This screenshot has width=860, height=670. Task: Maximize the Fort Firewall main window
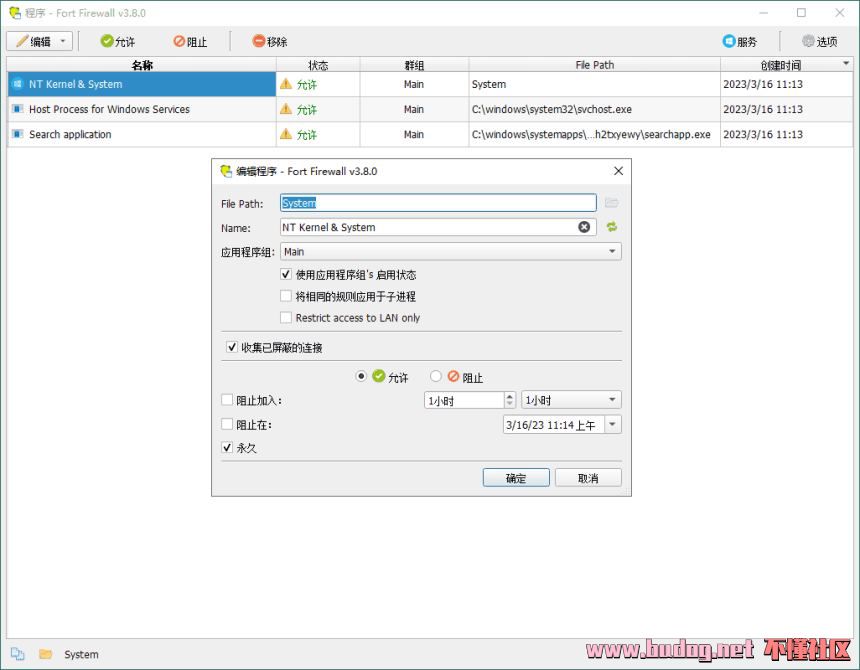(x=801, y=13)
